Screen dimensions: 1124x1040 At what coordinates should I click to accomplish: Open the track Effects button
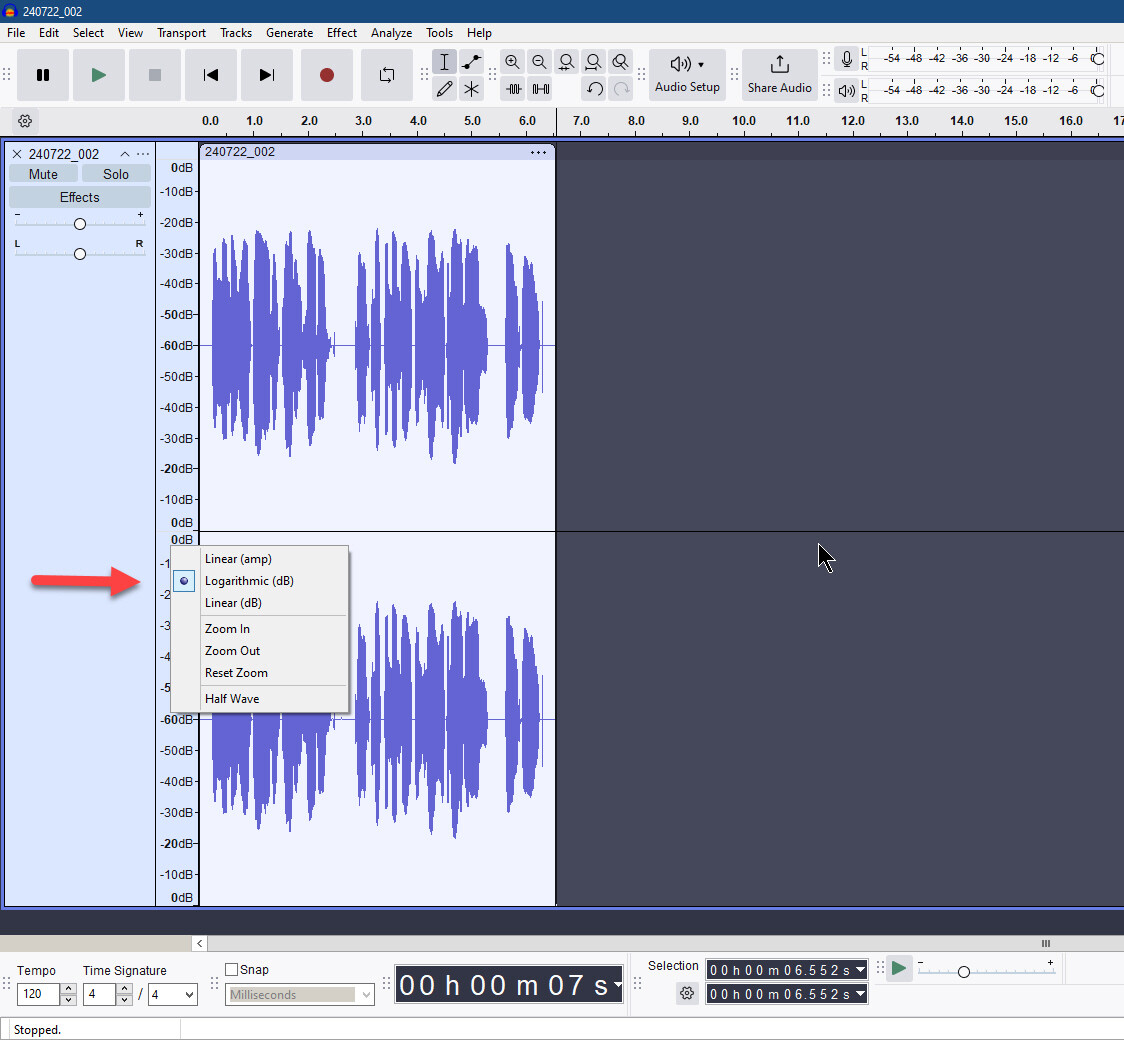click(80, 197)
